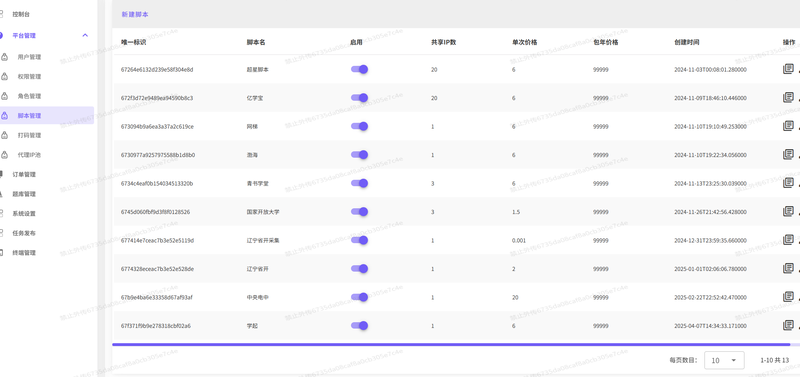The height and width of the screenshot is (377, 800).
Task: Open 权限管理 page
Action: pyautogui.click(x=29, y=77)
